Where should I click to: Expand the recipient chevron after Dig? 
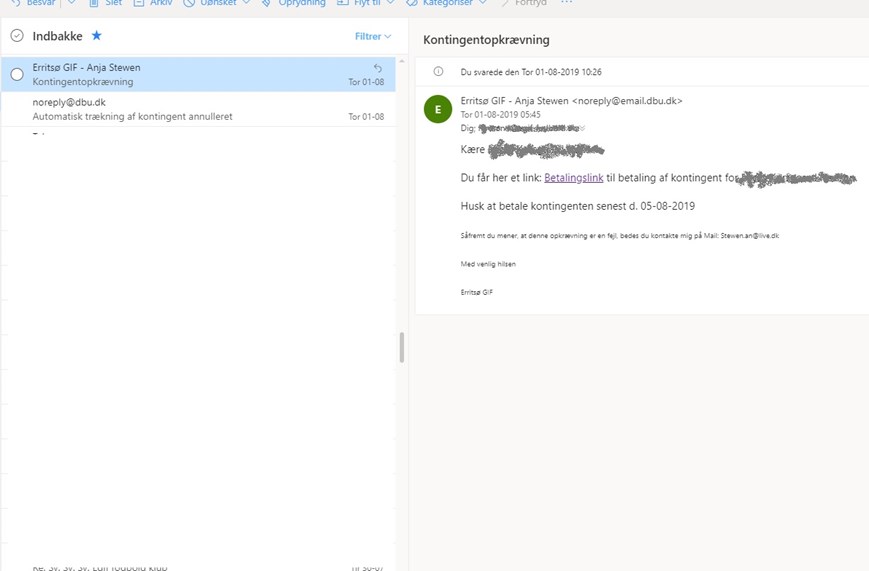tap(582, 129)
